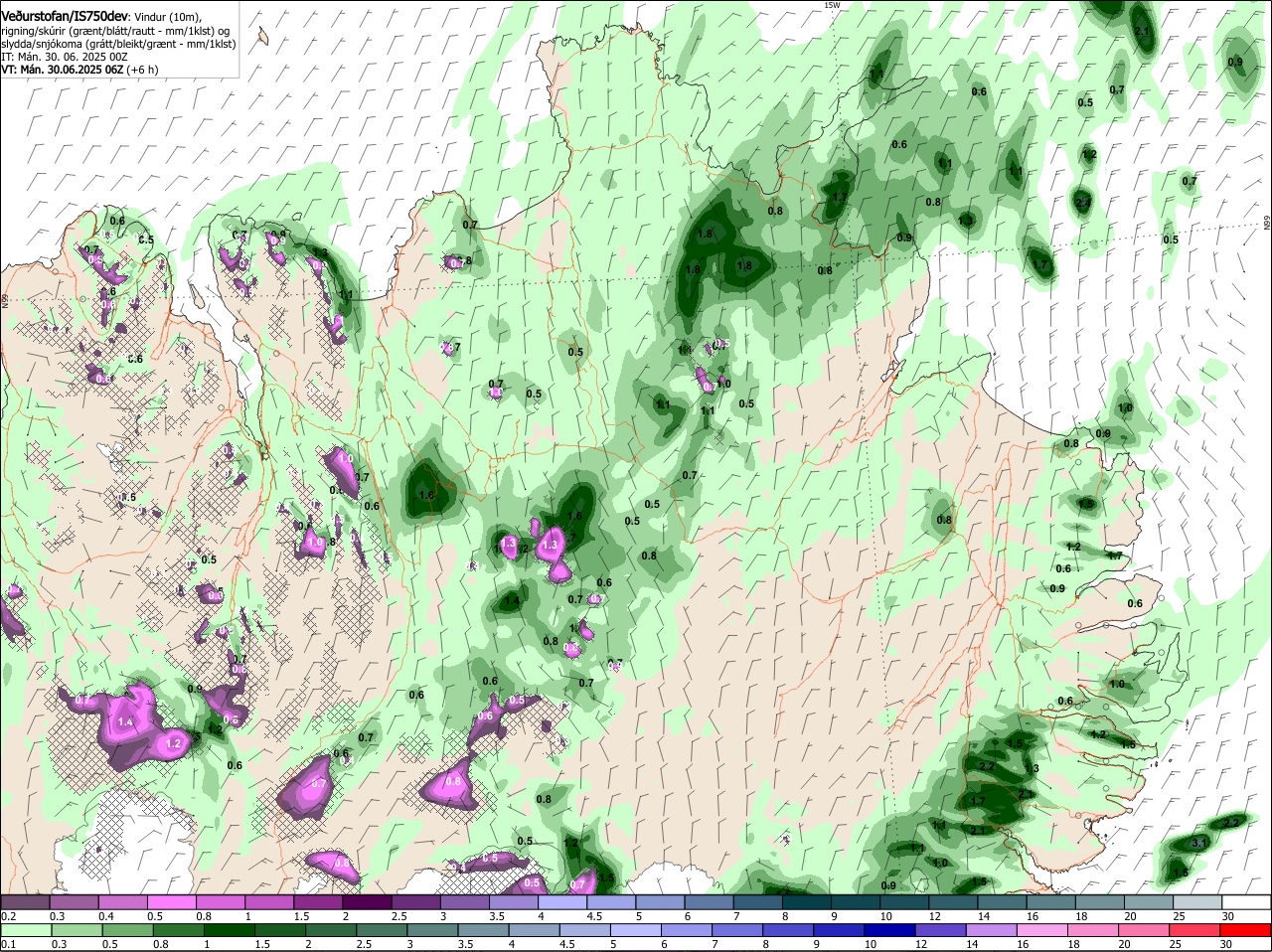The width and height of the screenshot is (1272, 952).
Task: Click the 'IT: Mán. 30. 06. 2025 00Z' line
Action: (x=64, y=57)
